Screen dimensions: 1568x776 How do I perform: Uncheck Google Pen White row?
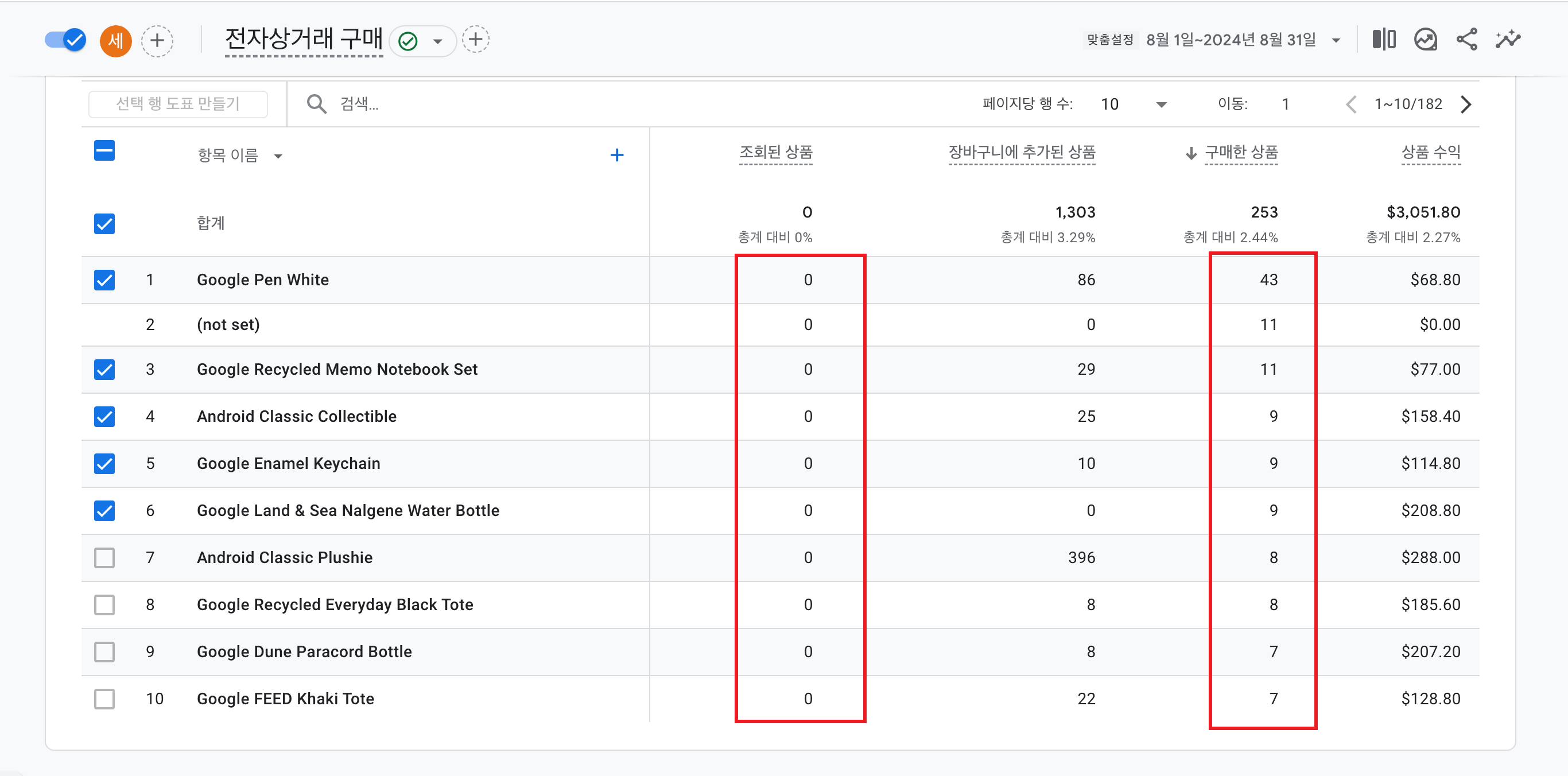point(104,280)
